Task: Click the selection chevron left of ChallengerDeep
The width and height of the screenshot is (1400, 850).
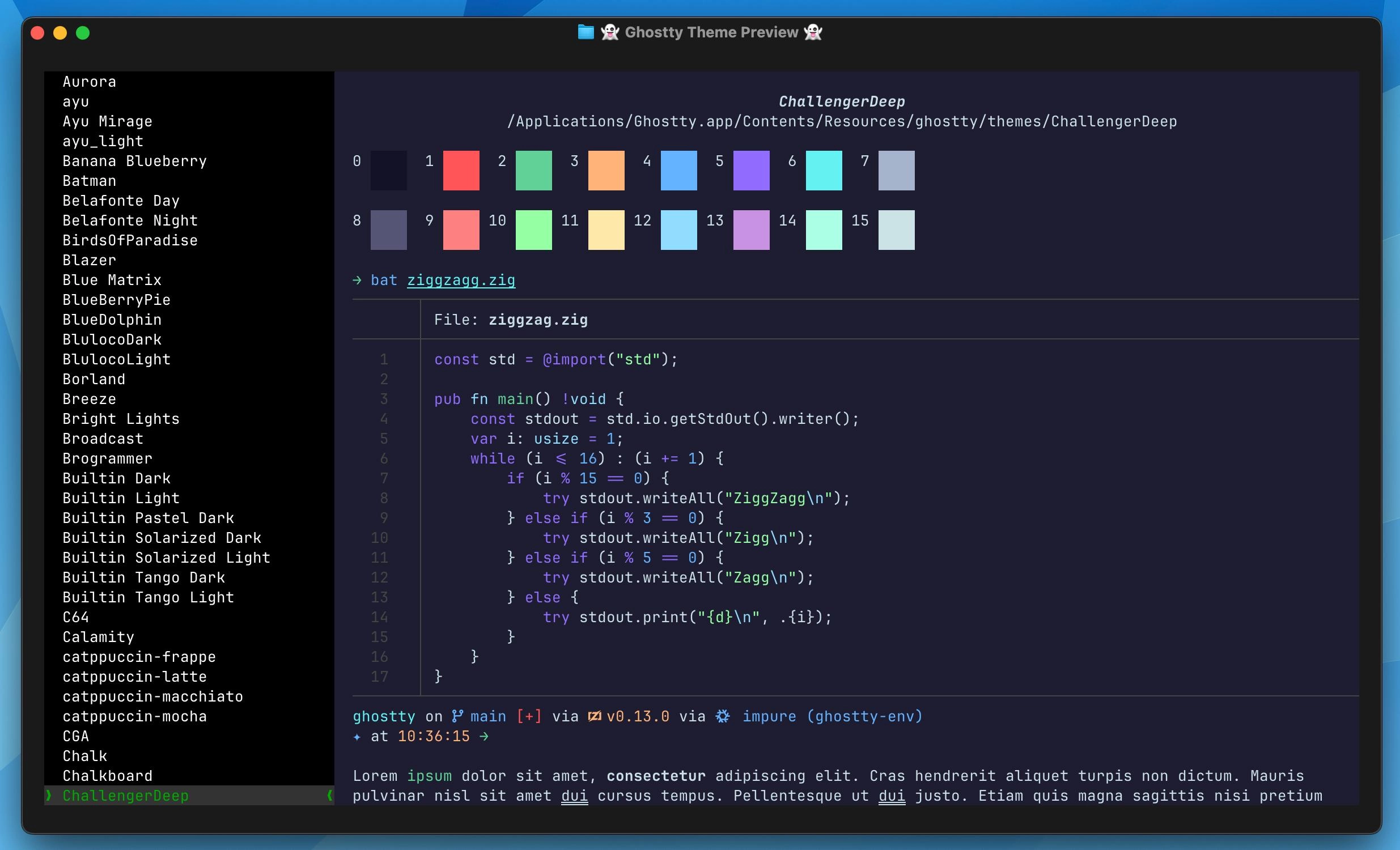Action: pyautogui.click(x=49, y=796)
